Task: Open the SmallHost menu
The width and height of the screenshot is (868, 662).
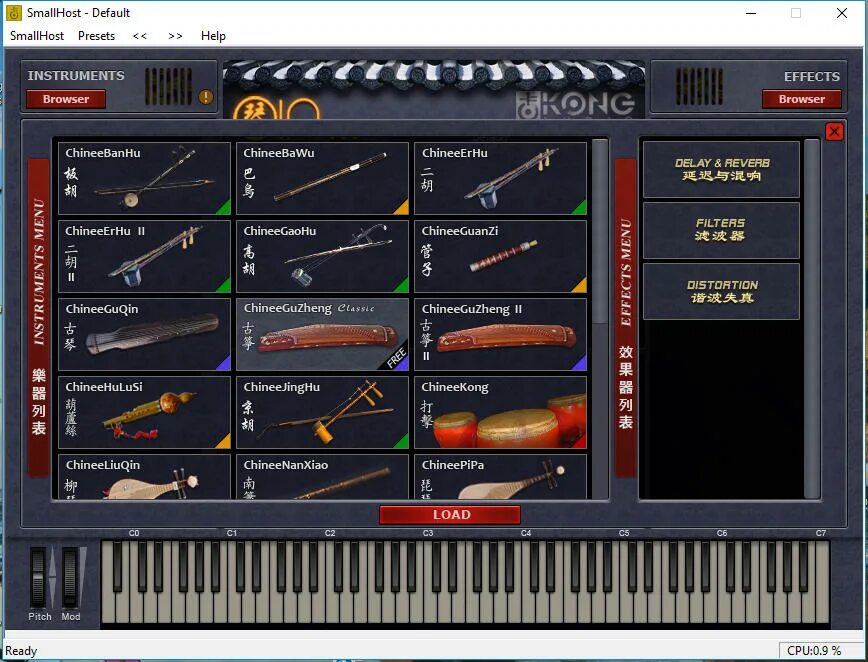Action: 37,36
